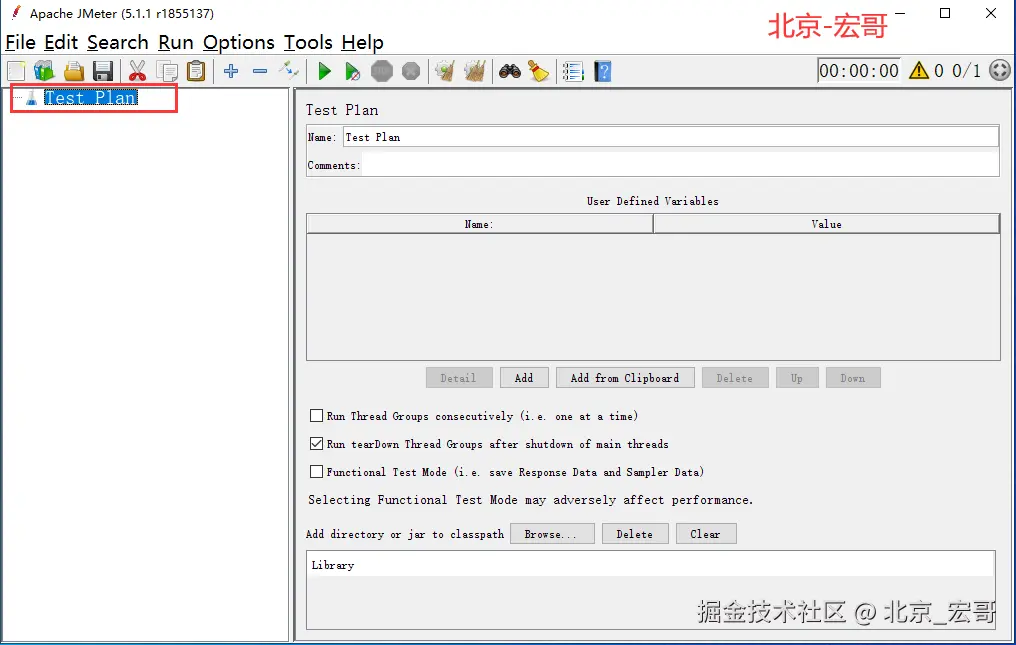Start the test with green Play icon
The width and height of the screenshot is (1016, 645).
pos(324,71)
